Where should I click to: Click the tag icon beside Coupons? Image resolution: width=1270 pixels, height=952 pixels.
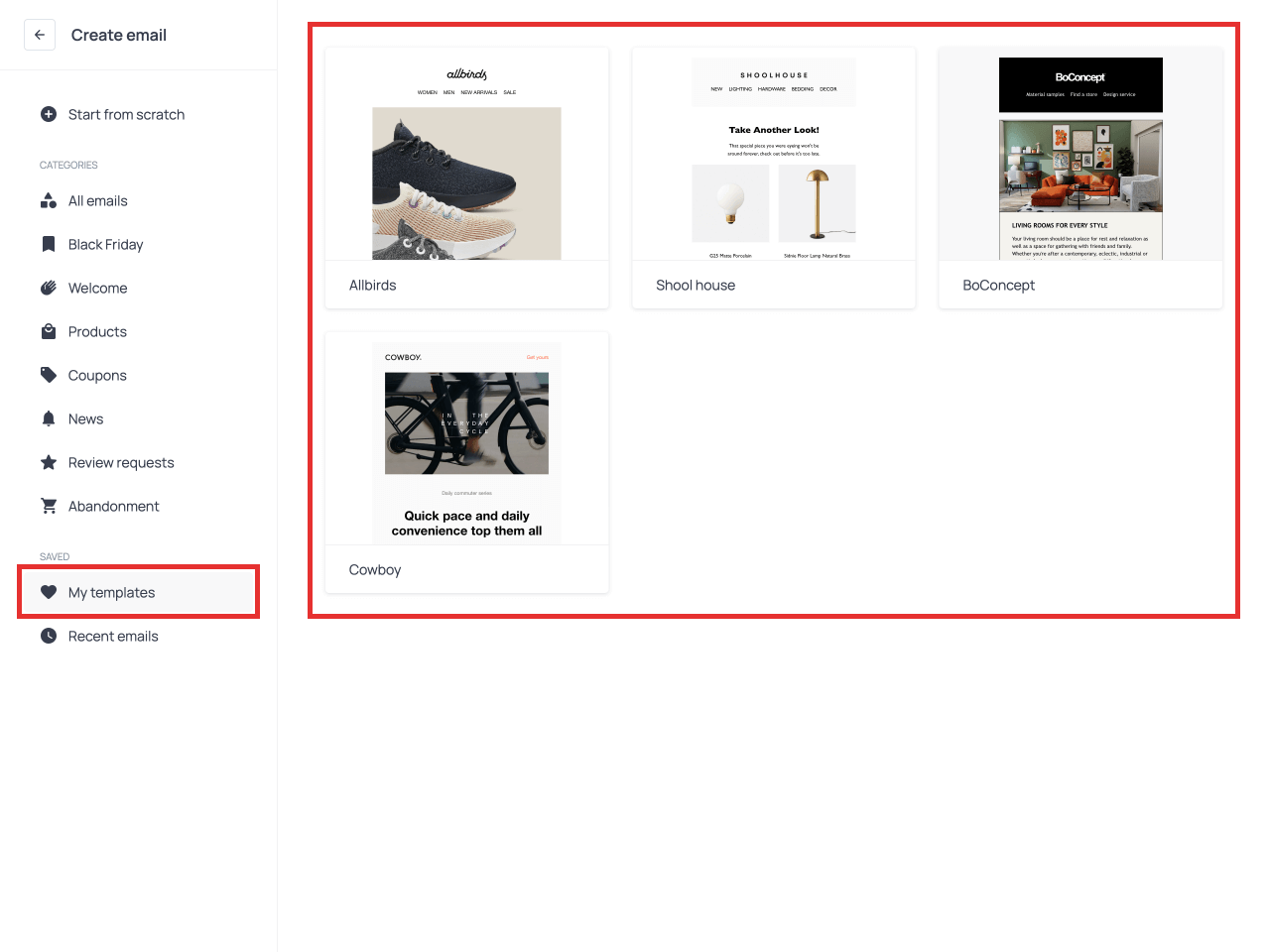[49, 376]
